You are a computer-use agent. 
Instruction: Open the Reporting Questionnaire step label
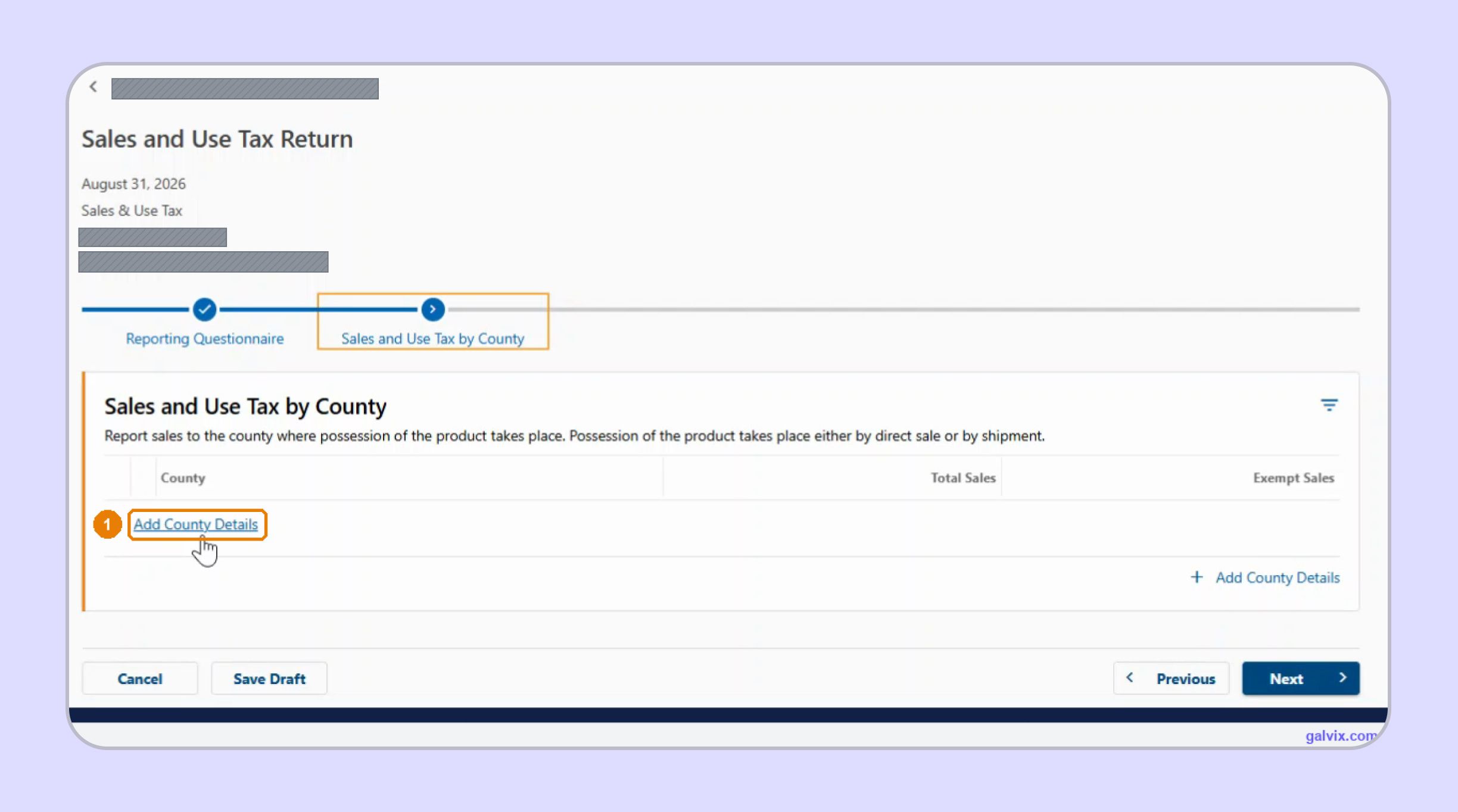pos(204,339)
